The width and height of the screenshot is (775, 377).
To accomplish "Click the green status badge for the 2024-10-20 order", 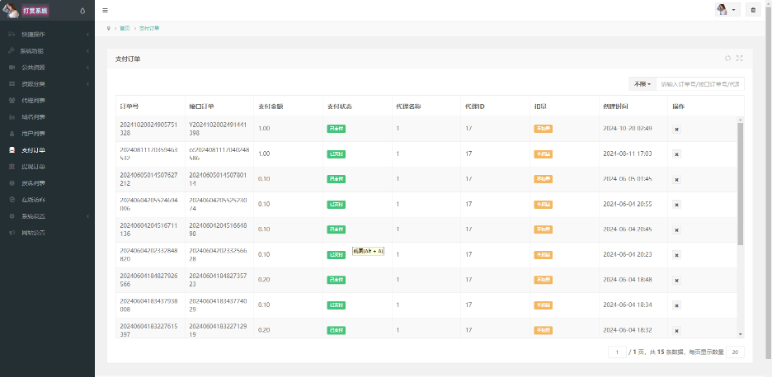I will coord(336,129).
